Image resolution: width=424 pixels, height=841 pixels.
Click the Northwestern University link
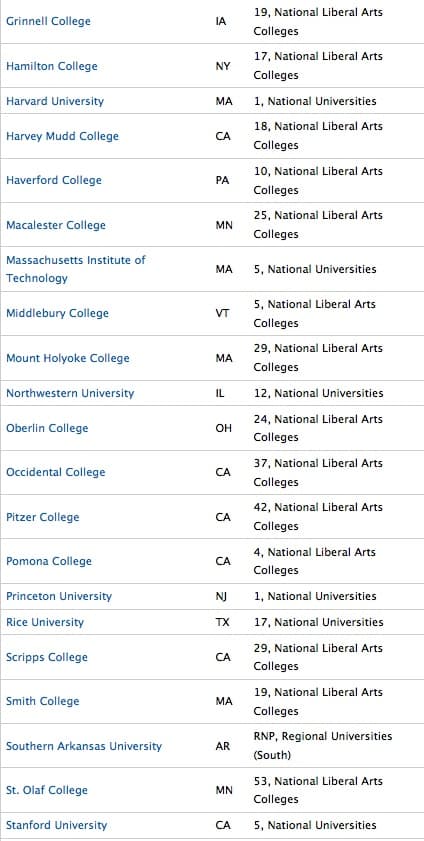[70, 393]
